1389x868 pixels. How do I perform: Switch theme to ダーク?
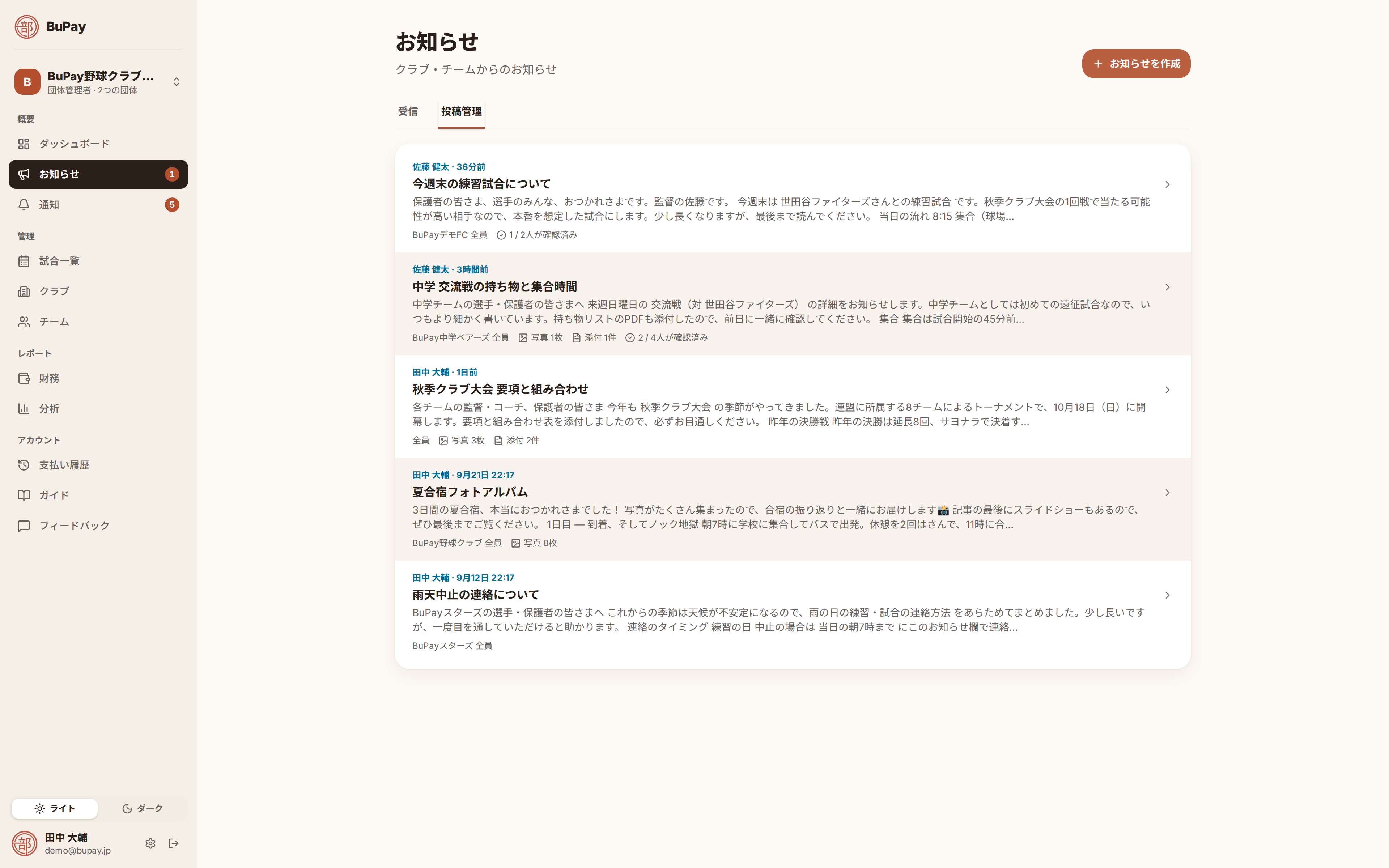[x=143, y=808]
